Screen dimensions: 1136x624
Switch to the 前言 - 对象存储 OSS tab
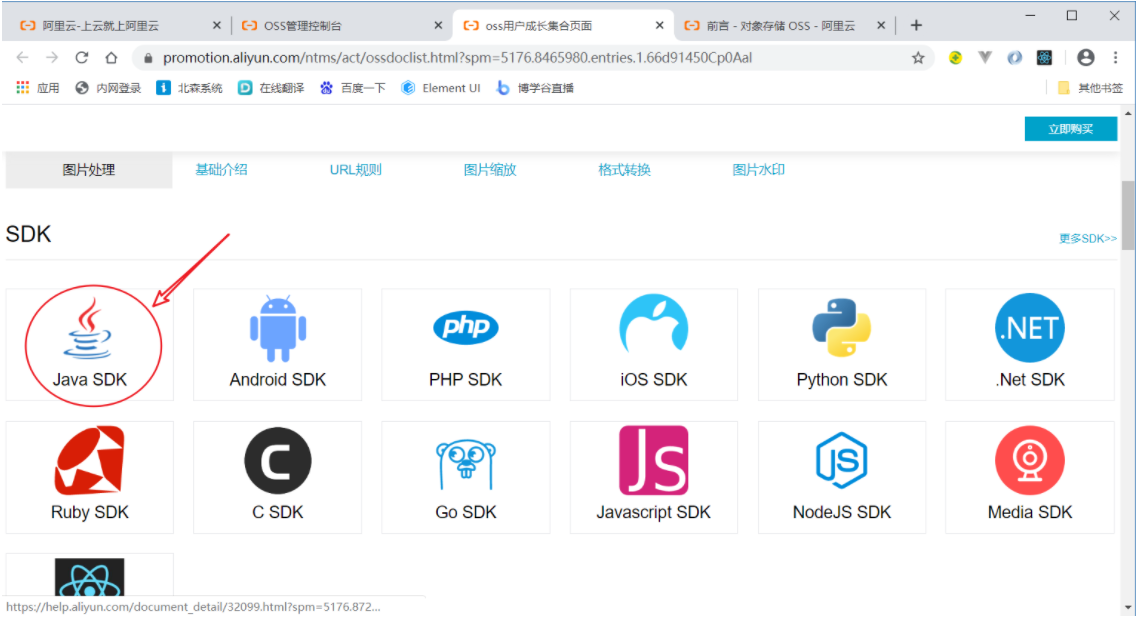pos(781,25)
